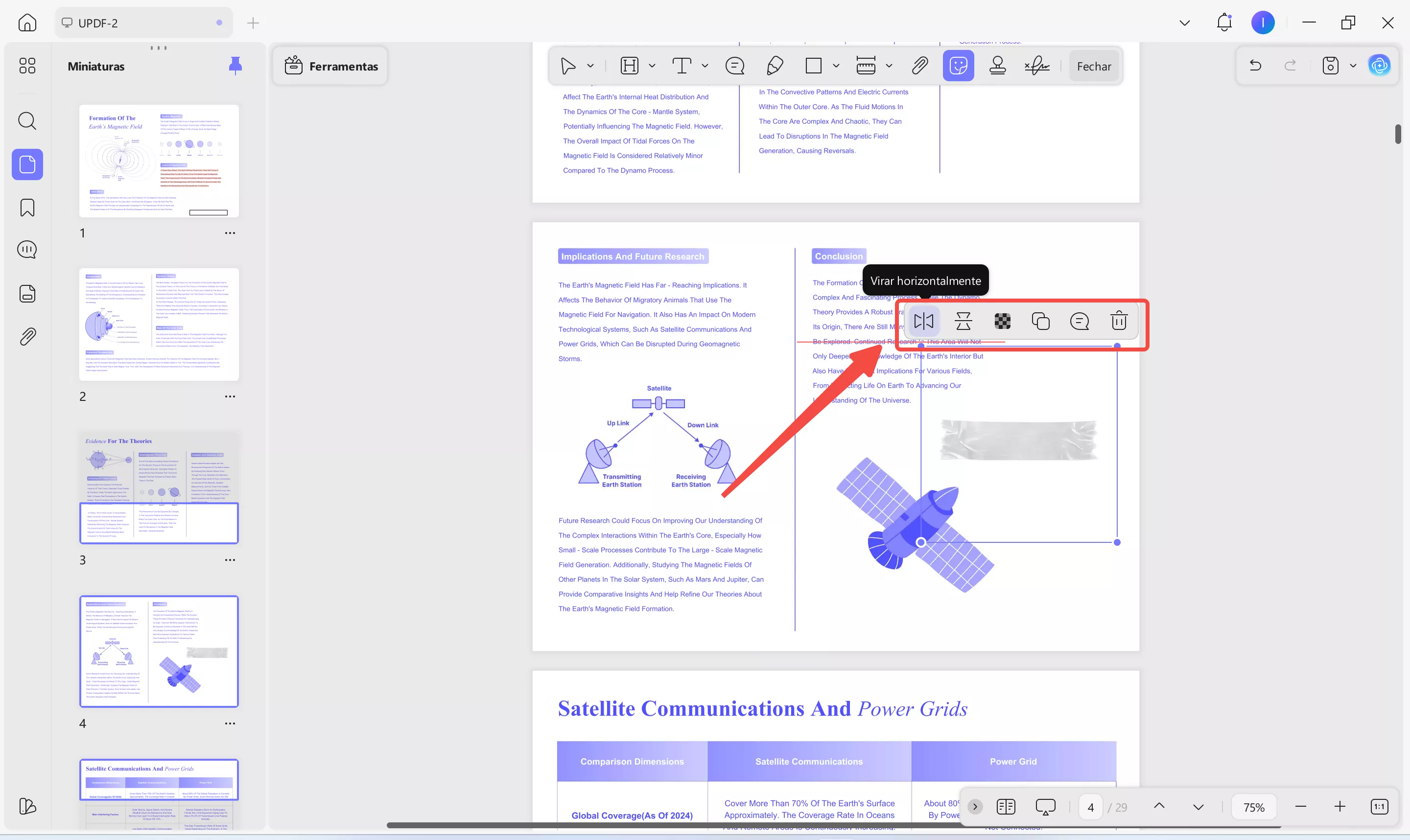Unpin the Miniaturas panel
The height and width of the screenshot is (840, 1410).
[x=235, y=66]
